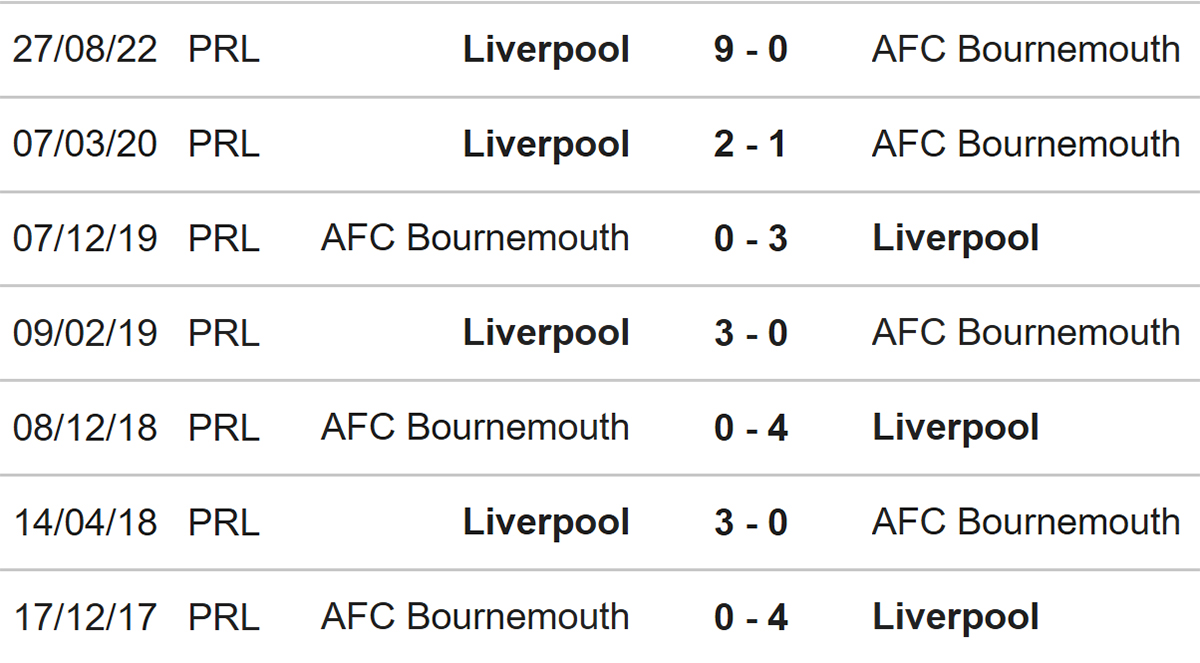Image resolution: width=1200 pixels, height=663 pixels.
Task: Open the PRL league in the 08/12/18 row
Action: pyautogui.click(x=224, y=428)
